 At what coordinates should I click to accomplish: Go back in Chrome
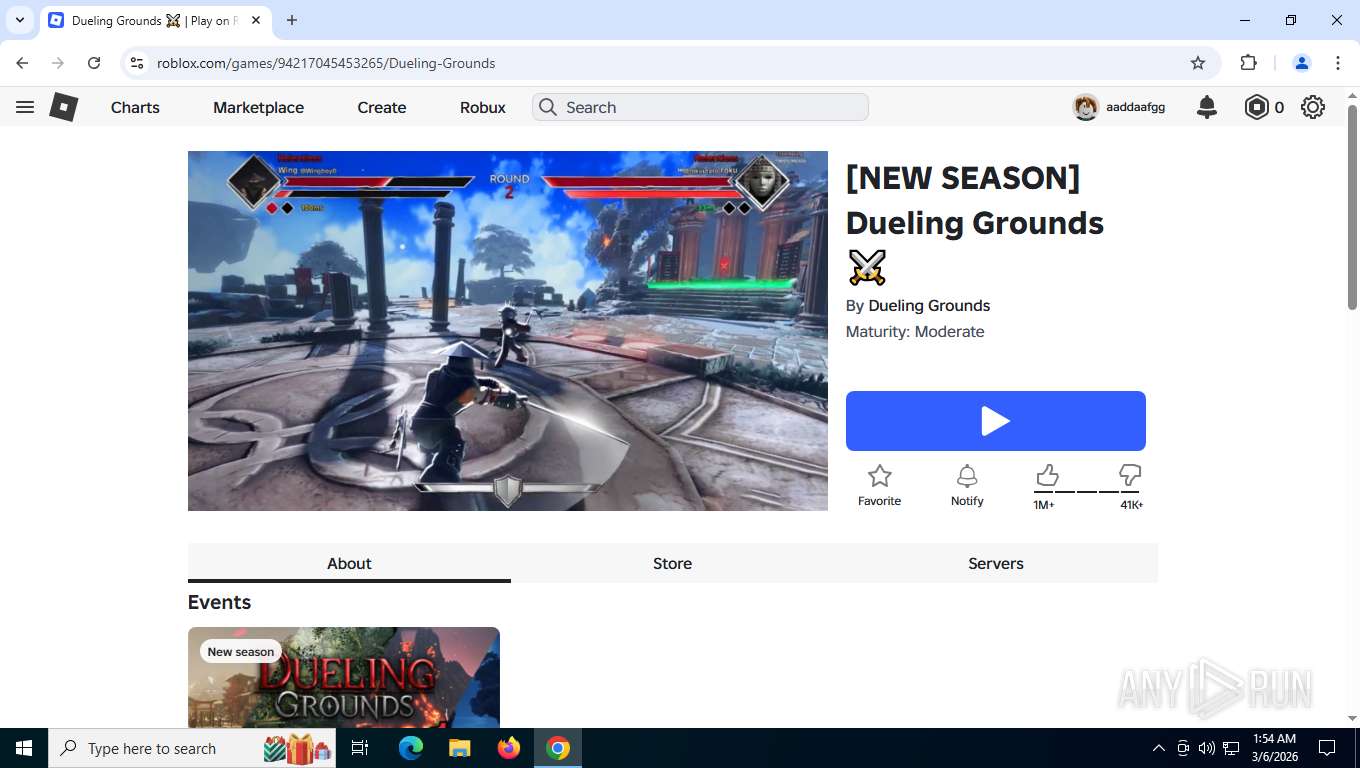(22, 63)
